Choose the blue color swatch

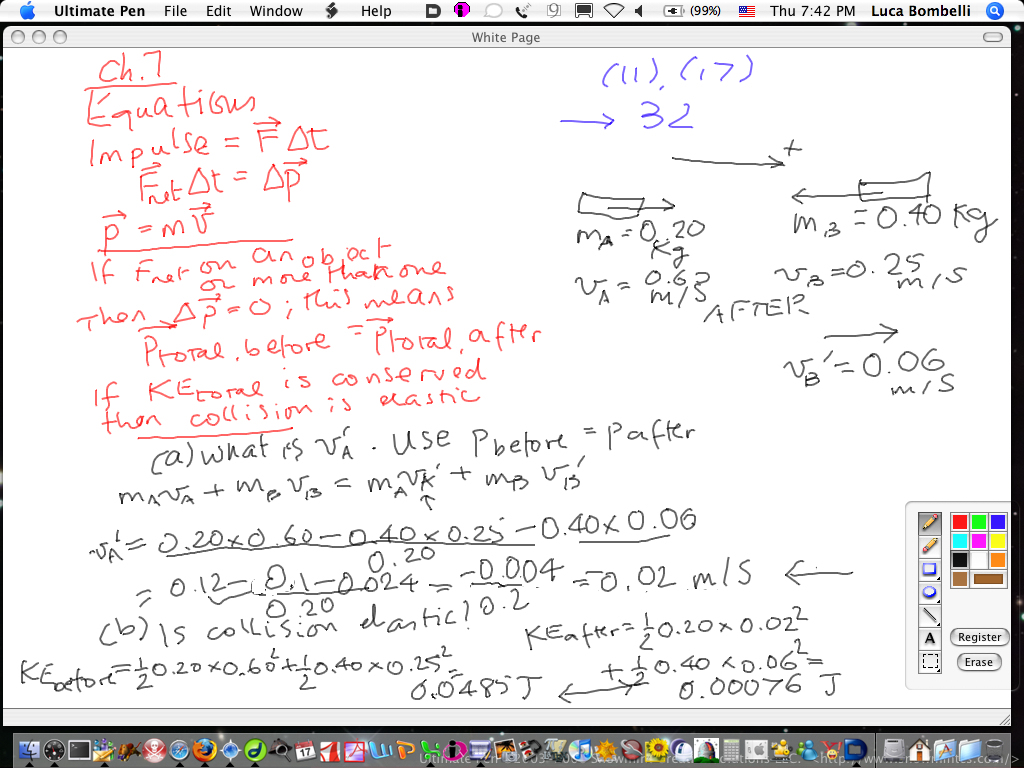997,522
